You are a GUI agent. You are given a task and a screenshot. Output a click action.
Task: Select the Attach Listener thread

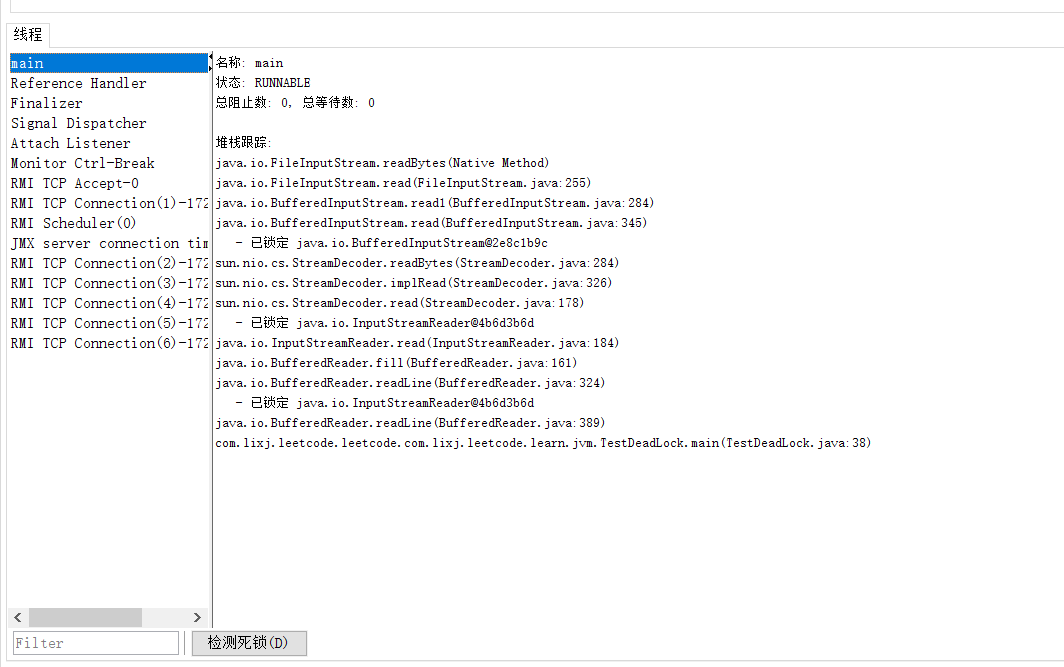[x=70, y=143]
